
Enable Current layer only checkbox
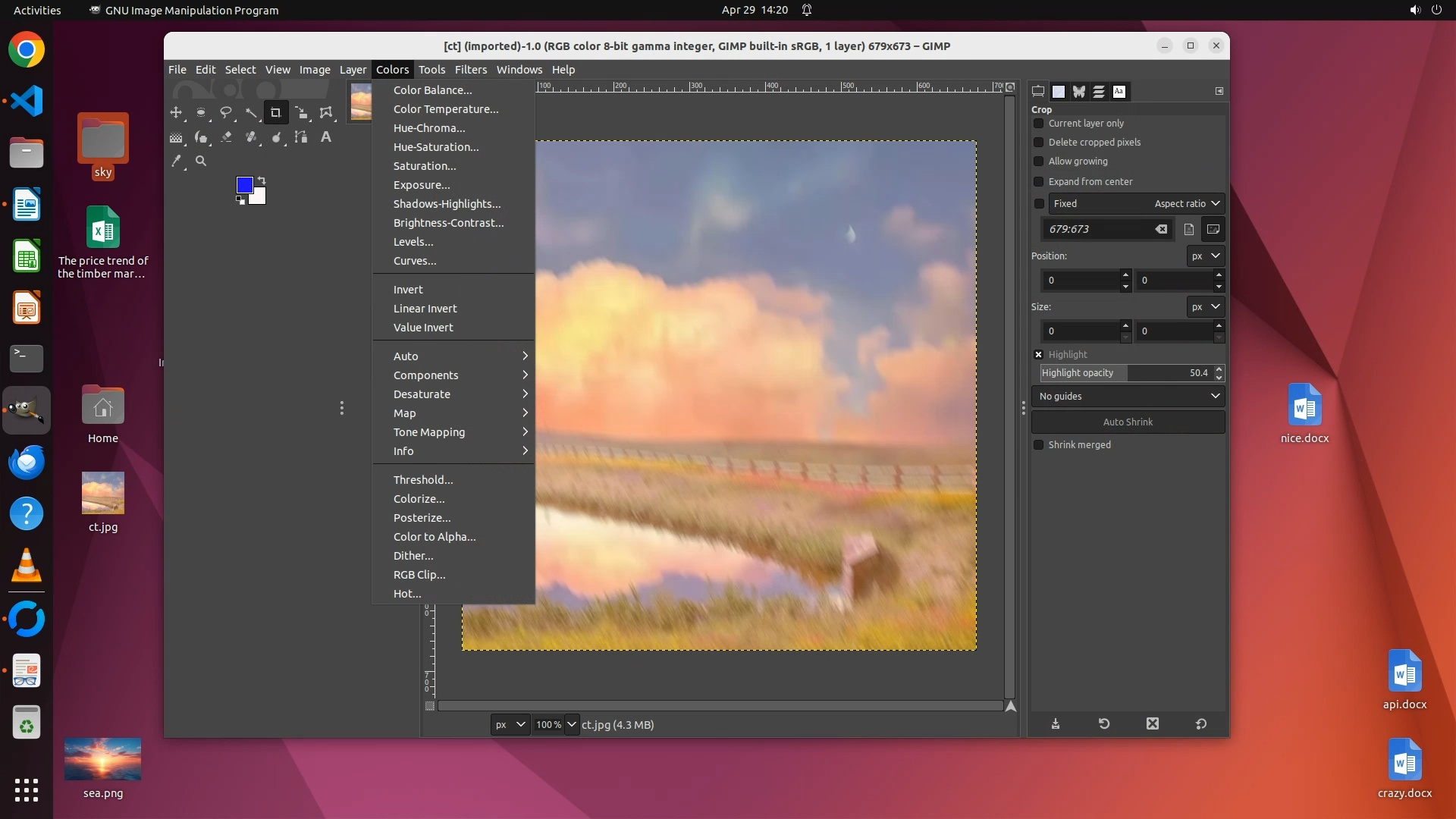click(1039, 123)
